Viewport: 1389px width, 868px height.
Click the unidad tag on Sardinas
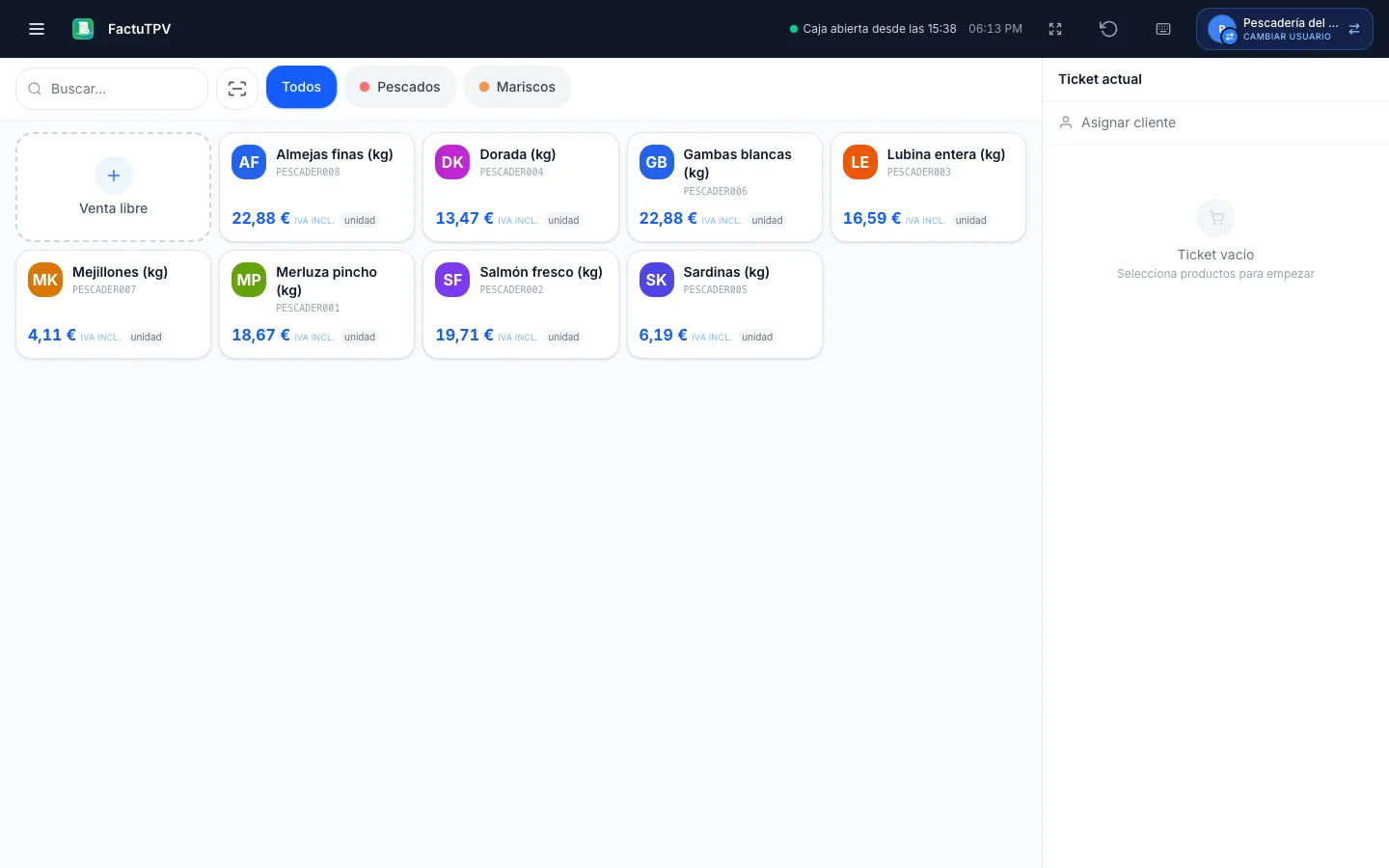click(x=757, y=337)
